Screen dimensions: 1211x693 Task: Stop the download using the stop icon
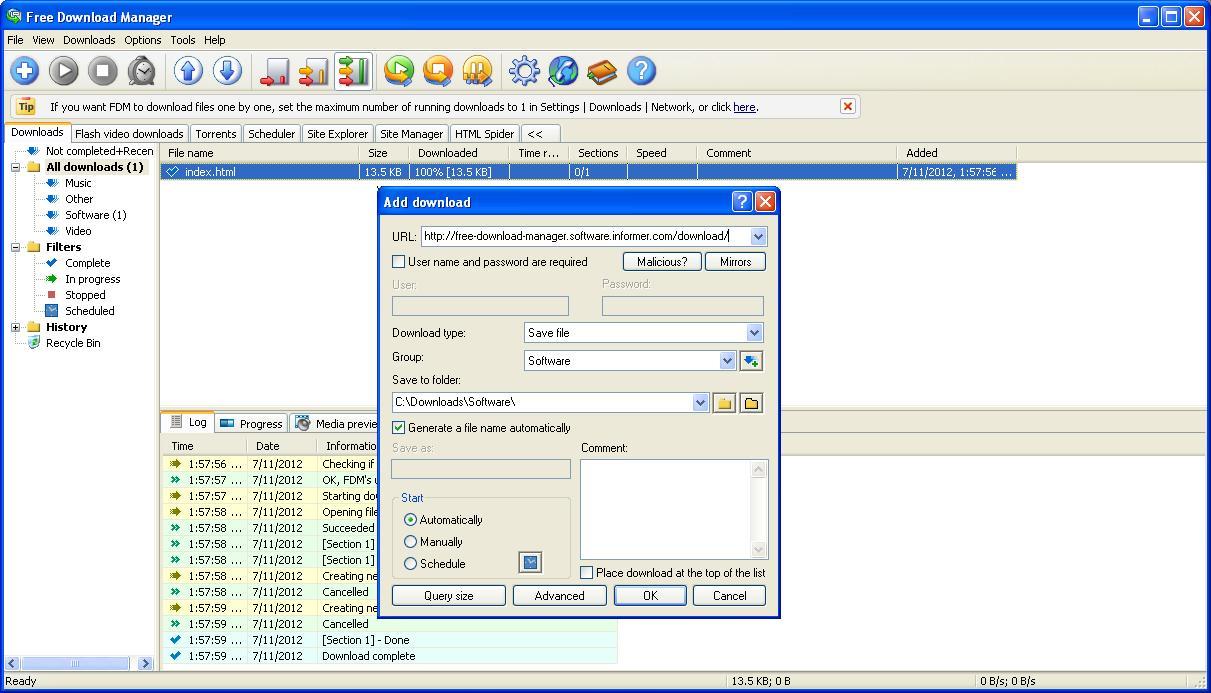tap(102, 71)
